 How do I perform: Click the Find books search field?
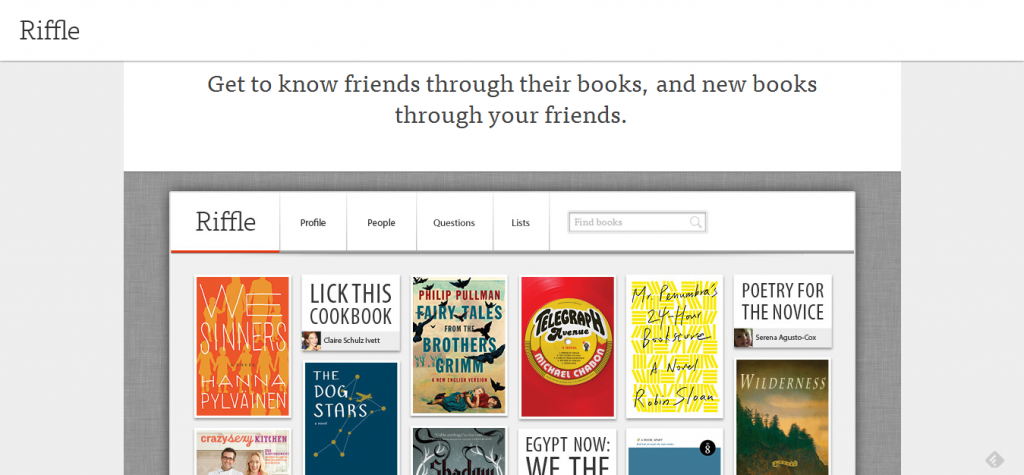click(x=637, y=222)
